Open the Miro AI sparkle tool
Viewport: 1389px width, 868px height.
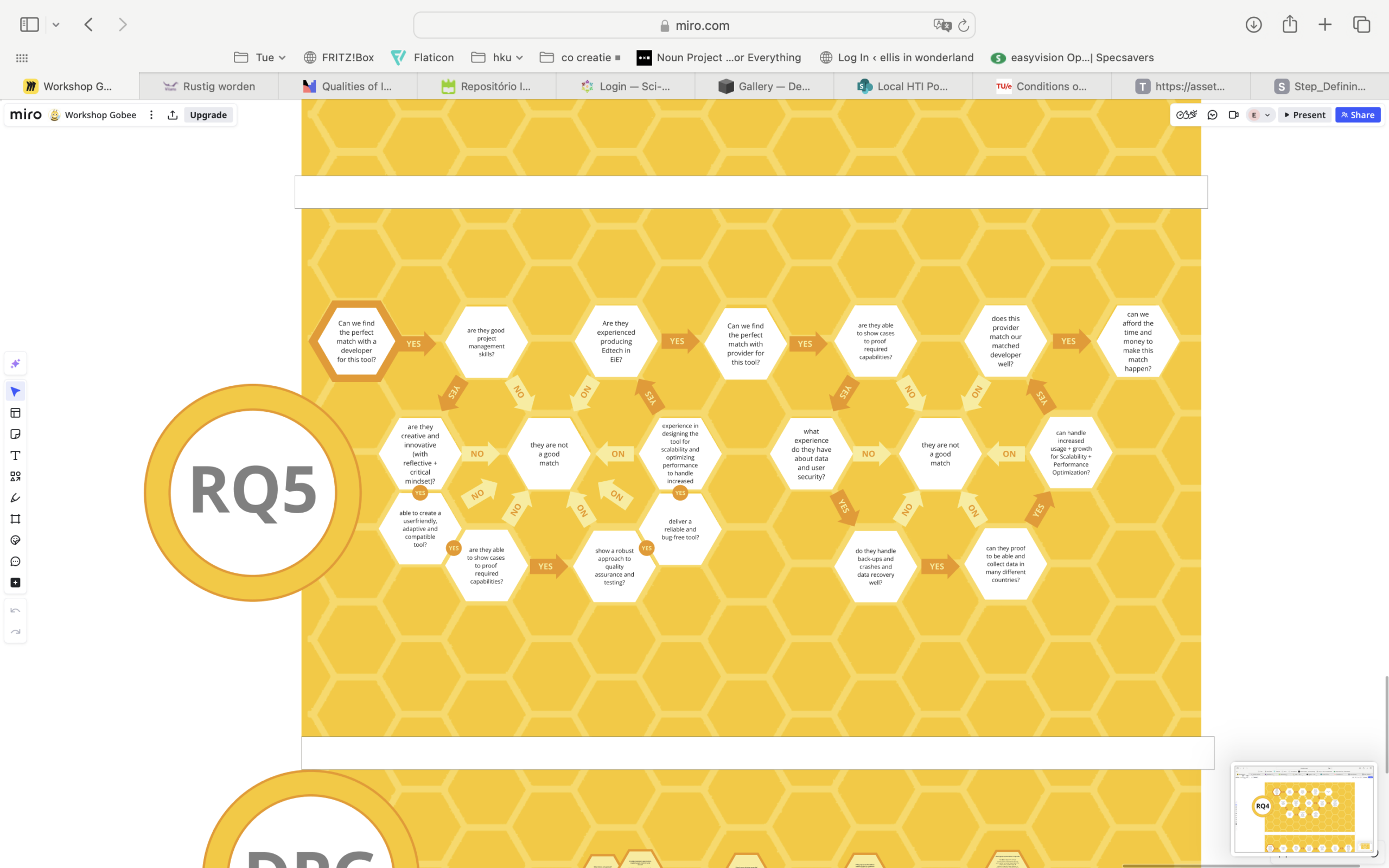[16, 363]
